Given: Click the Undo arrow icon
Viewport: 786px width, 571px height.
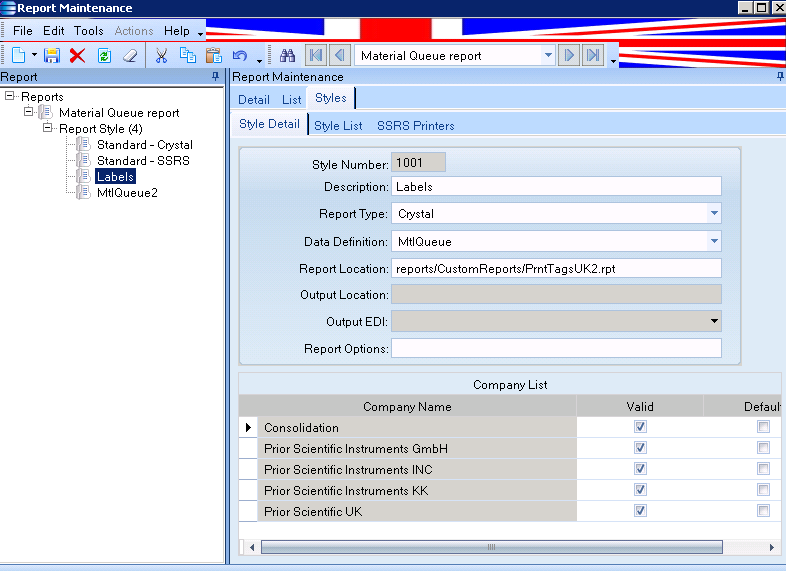Looking at the screenshot, I should [240, 55].
